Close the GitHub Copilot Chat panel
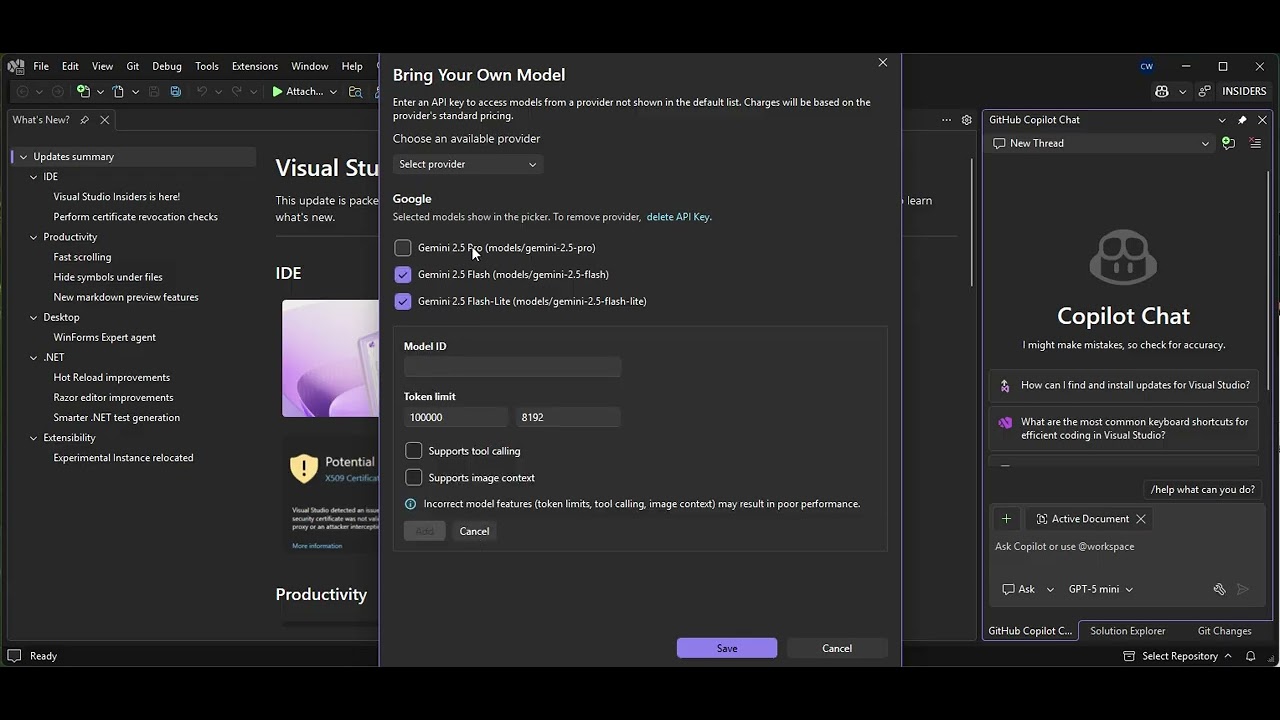The height and width of the screenshot is (720, 1280). point(1262,120)
